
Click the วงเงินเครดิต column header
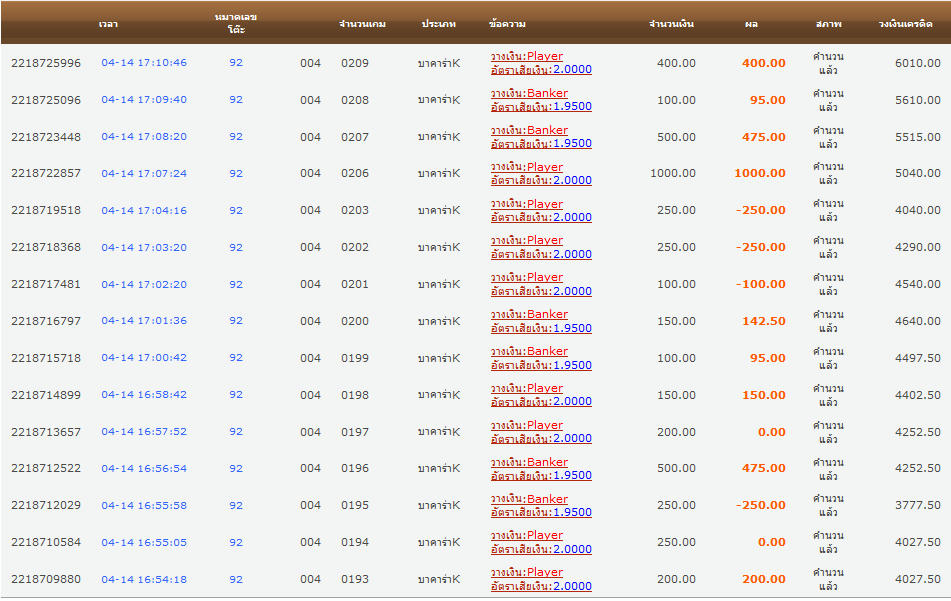[x=905, y=23]
